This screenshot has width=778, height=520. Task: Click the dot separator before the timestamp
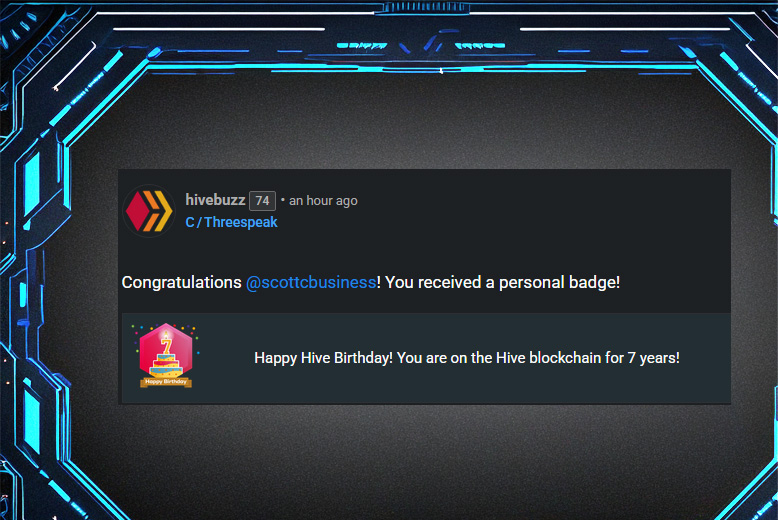pos(283,199)
